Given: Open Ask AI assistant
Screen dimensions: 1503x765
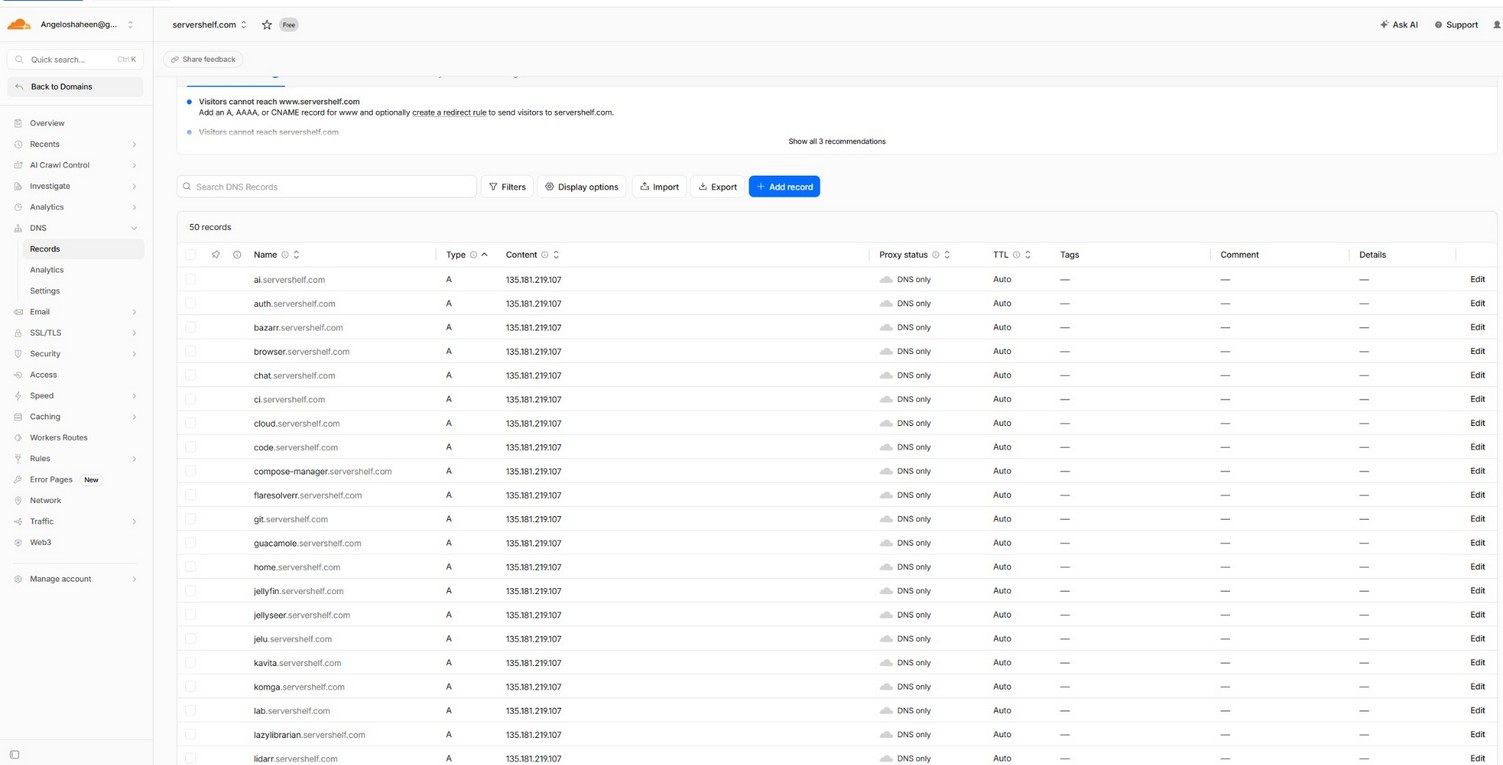Looking at the screenshot, I should [x=1399, y=25].
